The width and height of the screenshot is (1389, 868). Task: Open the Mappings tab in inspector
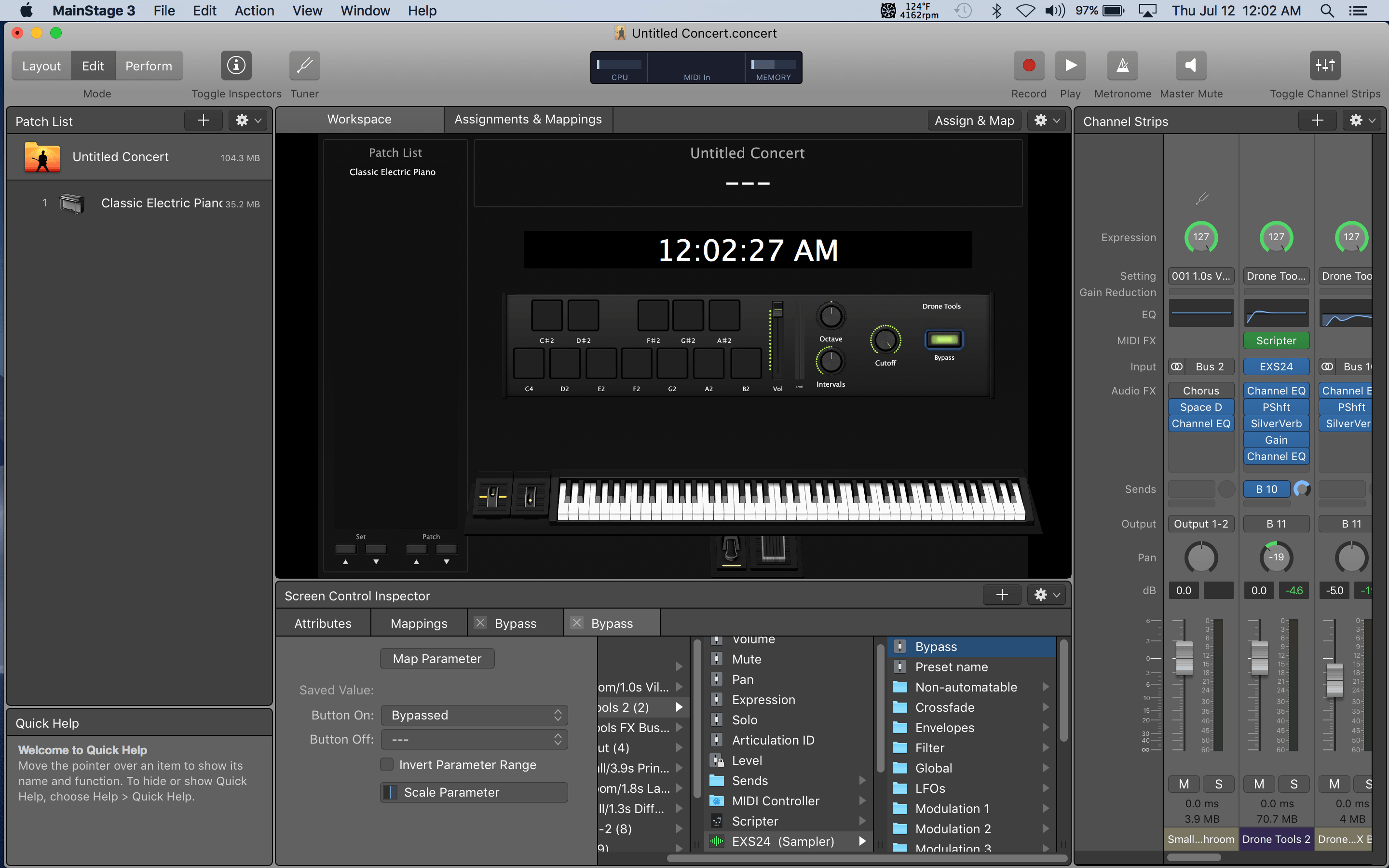tap(419, 624)
